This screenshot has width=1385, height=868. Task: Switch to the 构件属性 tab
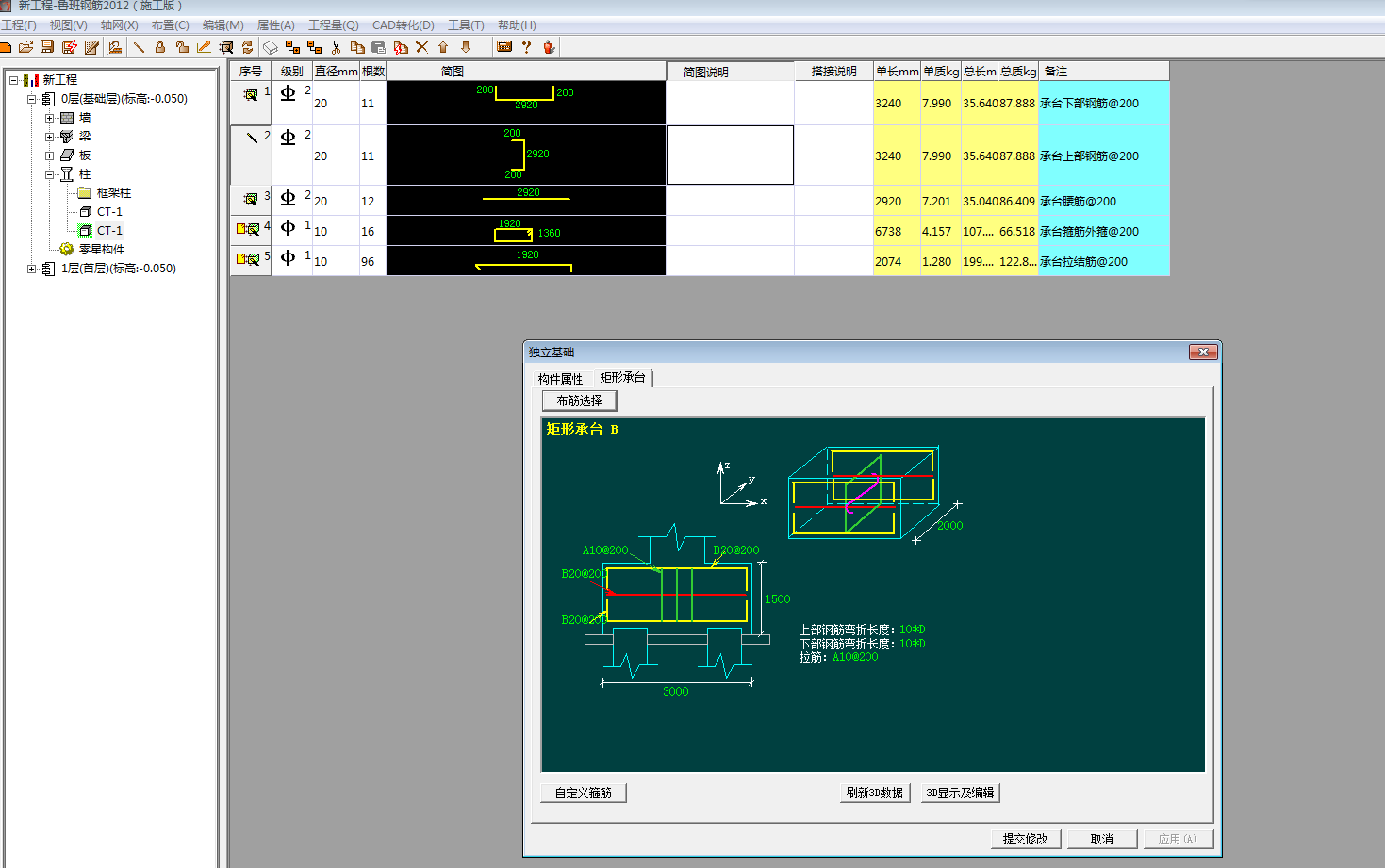point(560,379)
